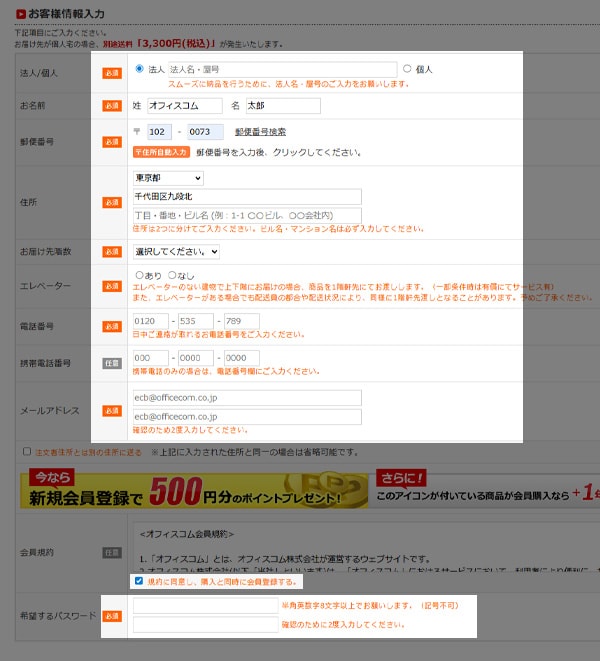Click the 任意 badge in the 会員規約 row

[112, 553]
